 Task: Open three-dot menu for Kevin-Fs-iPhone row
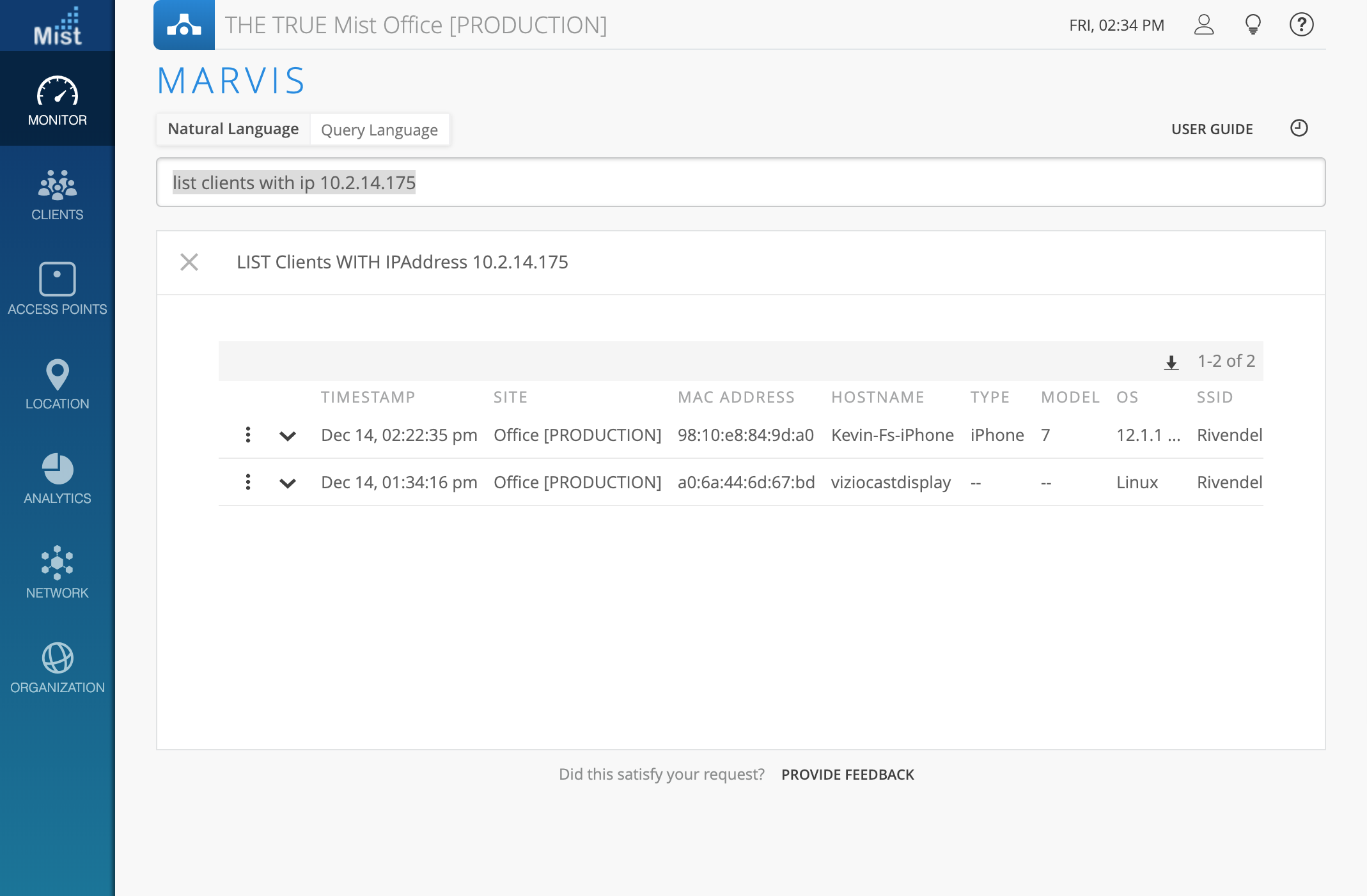248,435
